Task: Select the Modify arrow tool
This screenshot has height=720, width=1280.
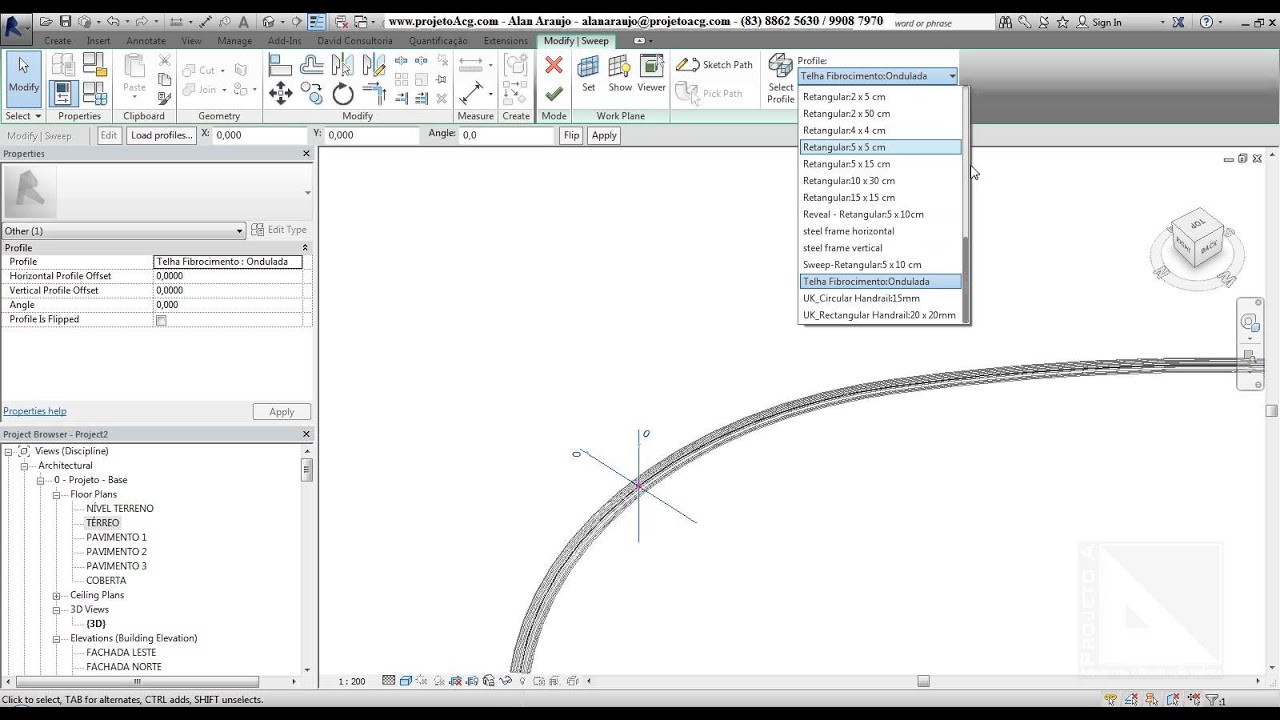Action: (23, 75)
